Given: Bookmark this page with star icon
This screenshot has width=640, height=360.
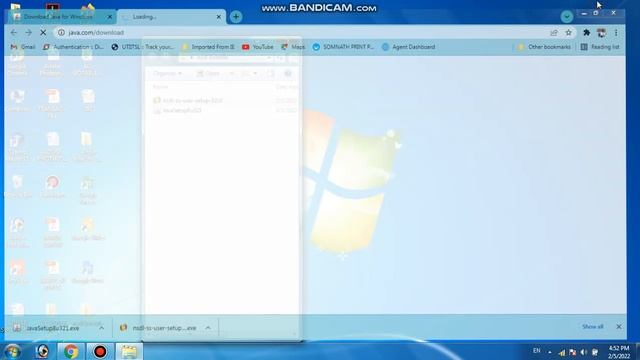Looking at the screenshot, I should pyautogui.click(x=568, y=32).
